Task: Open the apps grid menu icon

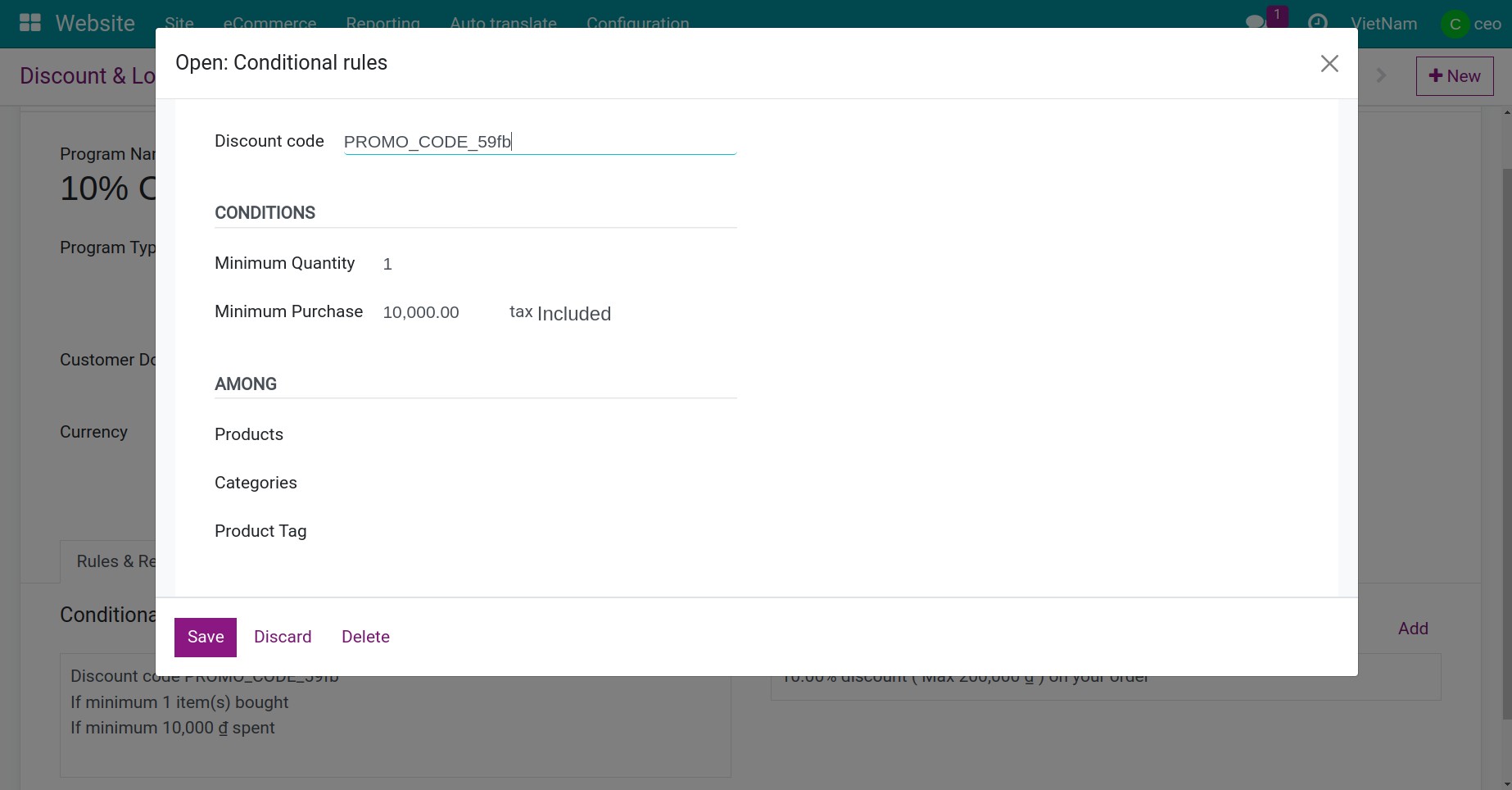Action: (x=30, y=22)
